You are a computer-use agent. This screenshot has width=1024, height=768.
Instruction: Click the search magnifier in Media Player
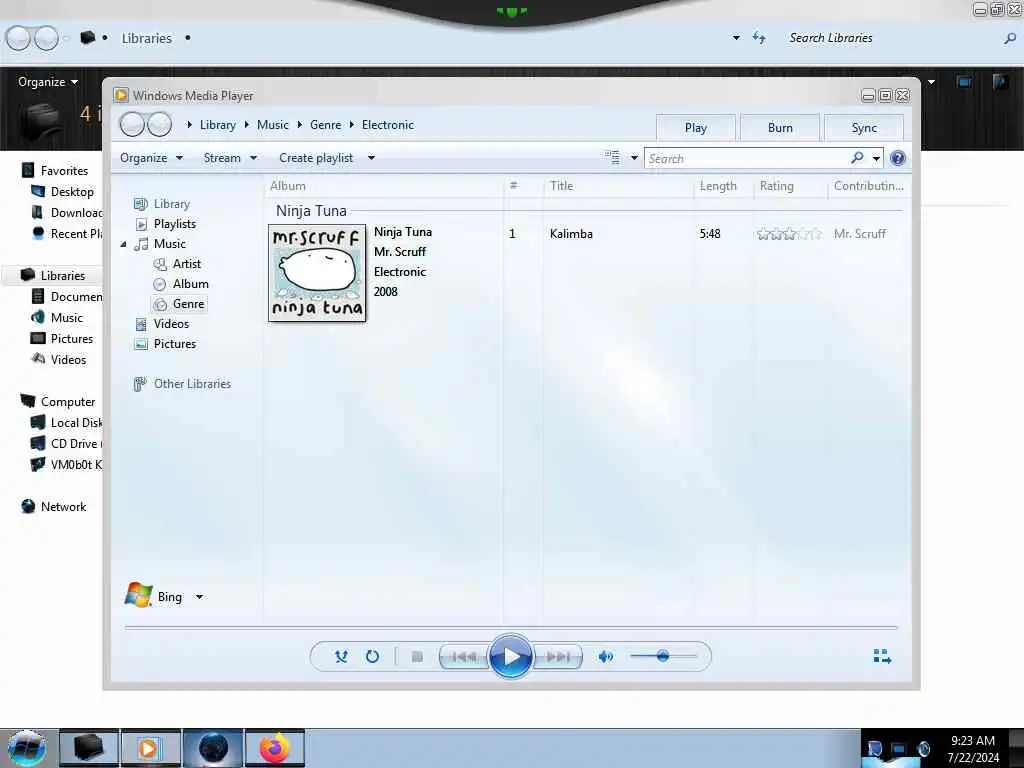coord(857,158)
